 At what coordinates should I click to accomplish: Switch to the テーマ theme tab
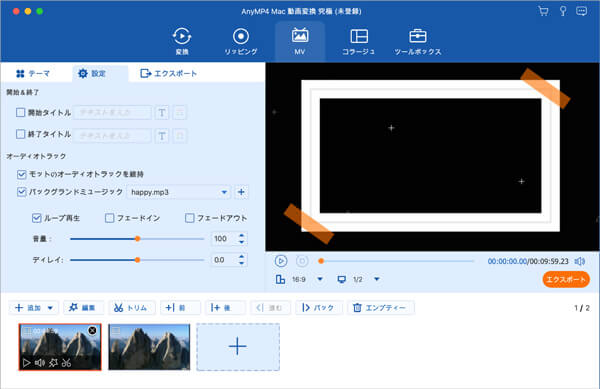pyautogui.click(x=33, y=73)
